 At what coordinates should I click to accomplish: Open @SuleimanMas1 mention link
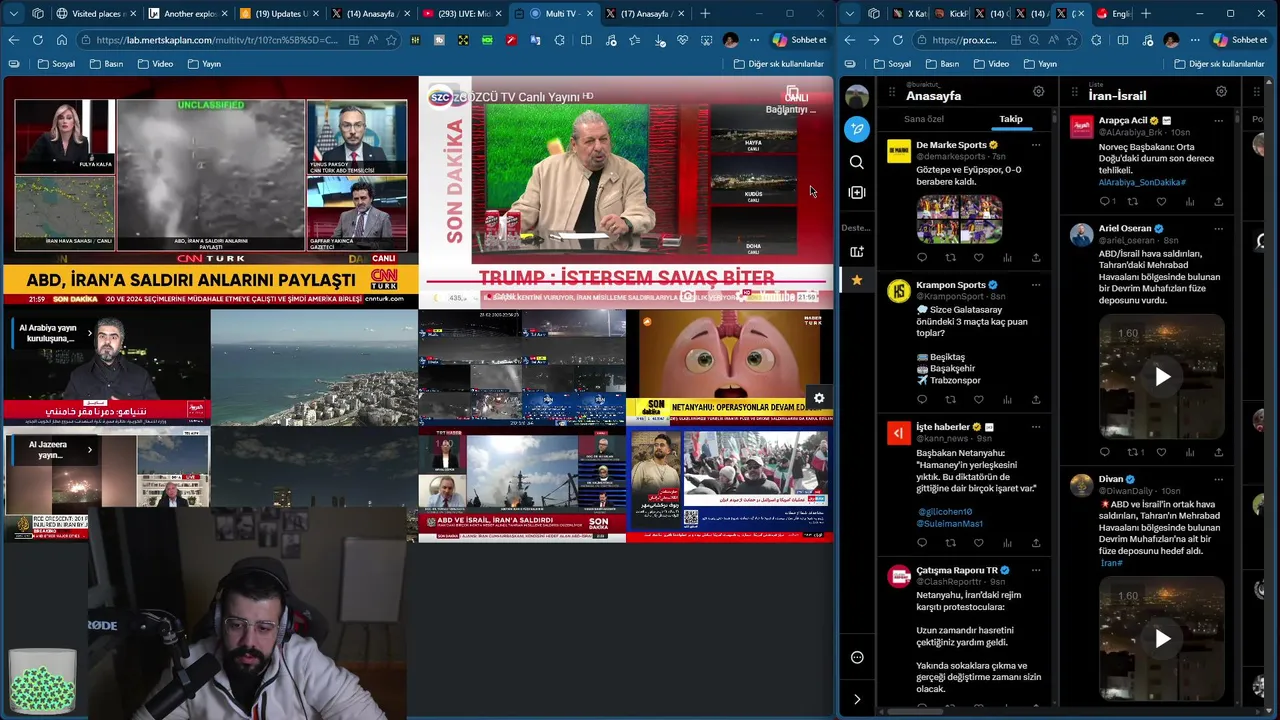pos(950,524)
